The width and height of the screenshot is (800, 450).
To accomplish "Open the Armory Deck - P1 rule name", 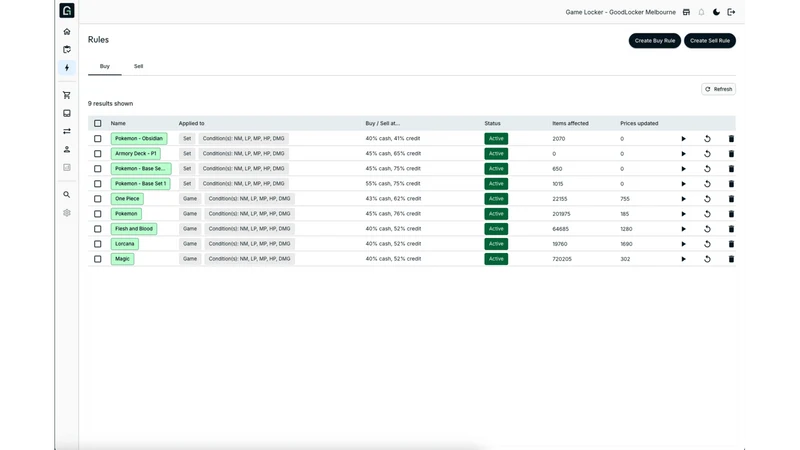I will tap(136, 154).
